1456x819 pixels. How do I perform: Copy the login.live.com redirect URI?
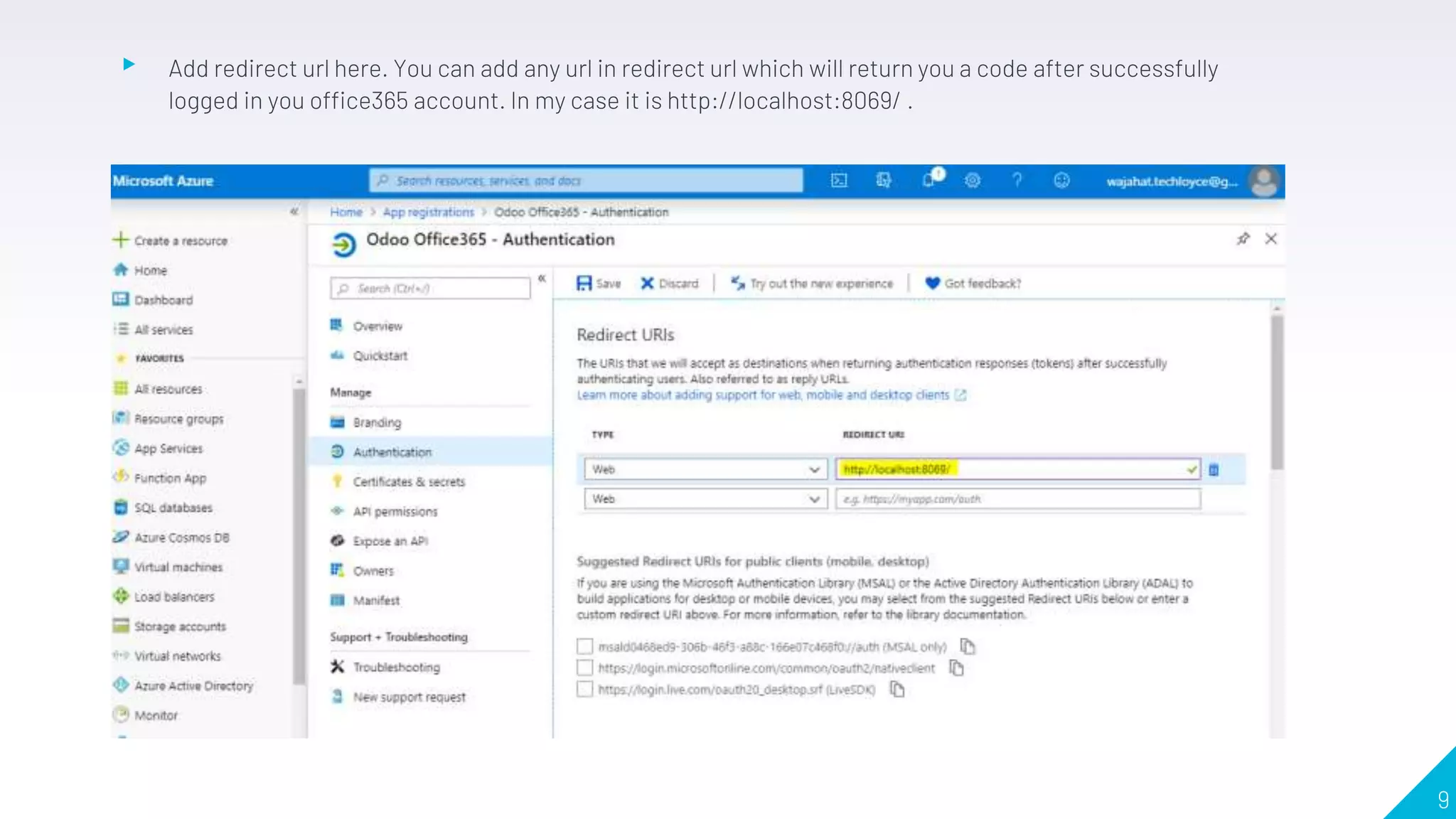click(897, 689)
